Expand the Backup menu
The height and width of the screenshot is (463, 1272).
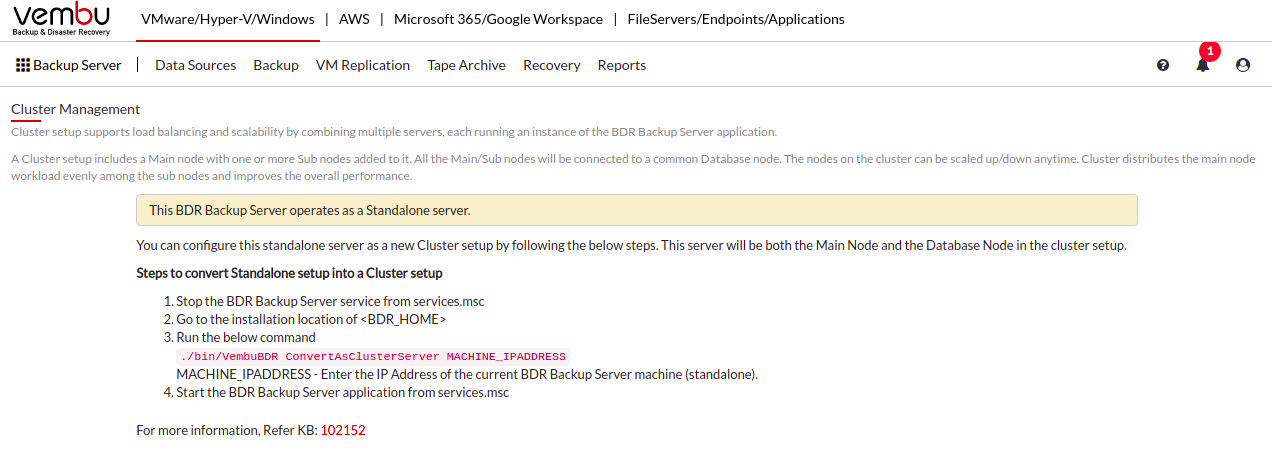276,65
